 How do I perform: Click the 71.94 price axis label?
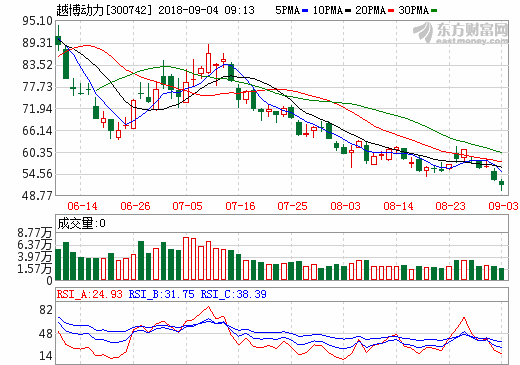tap(37, 109)
